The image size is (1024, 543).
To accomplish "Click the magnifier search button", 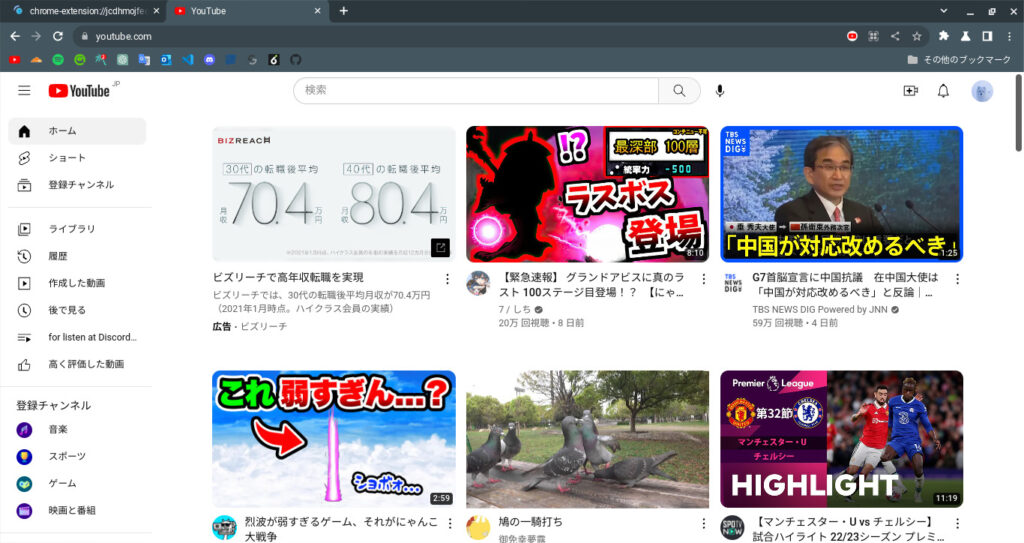I will [x=679, y=91].
